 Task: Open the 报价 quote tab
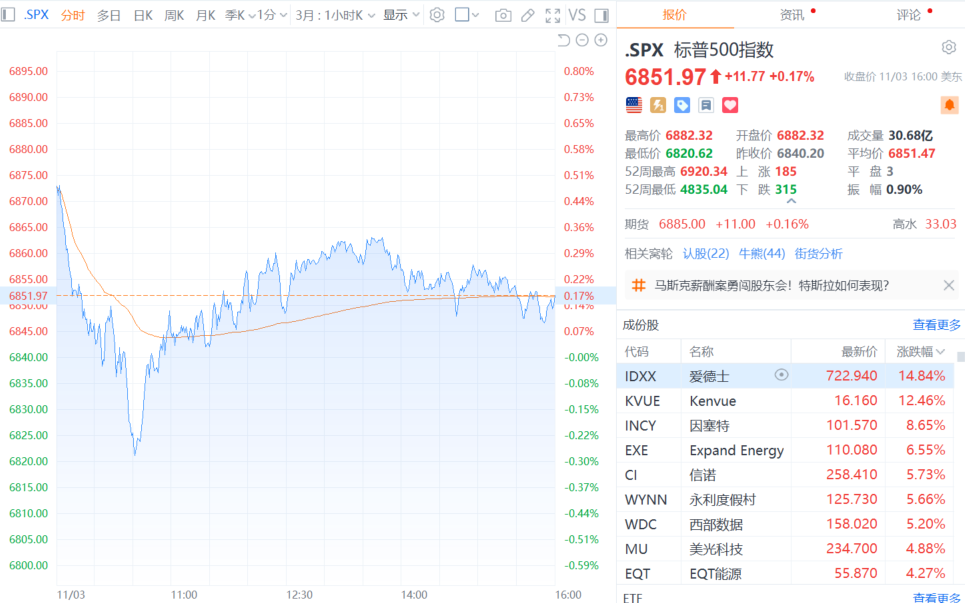click(x=675, y=15)
